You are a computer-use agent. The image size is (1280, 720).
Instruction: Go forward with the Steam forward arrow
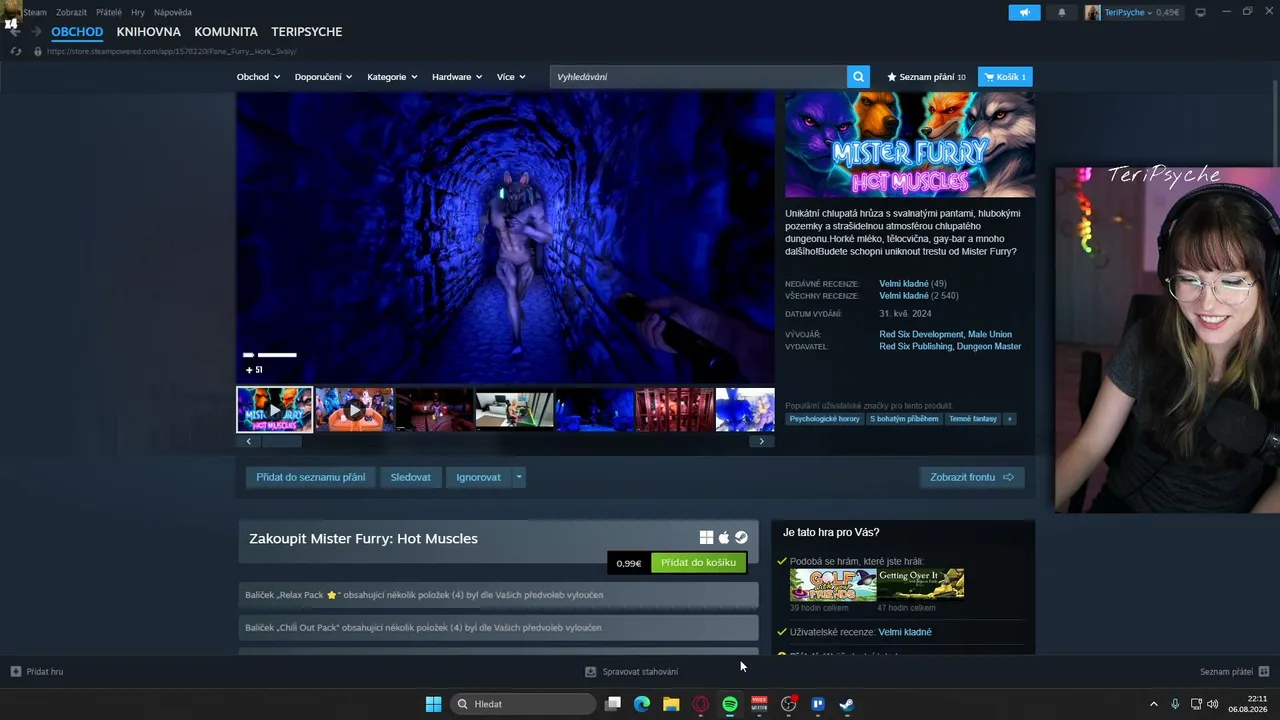coord(36,32)
